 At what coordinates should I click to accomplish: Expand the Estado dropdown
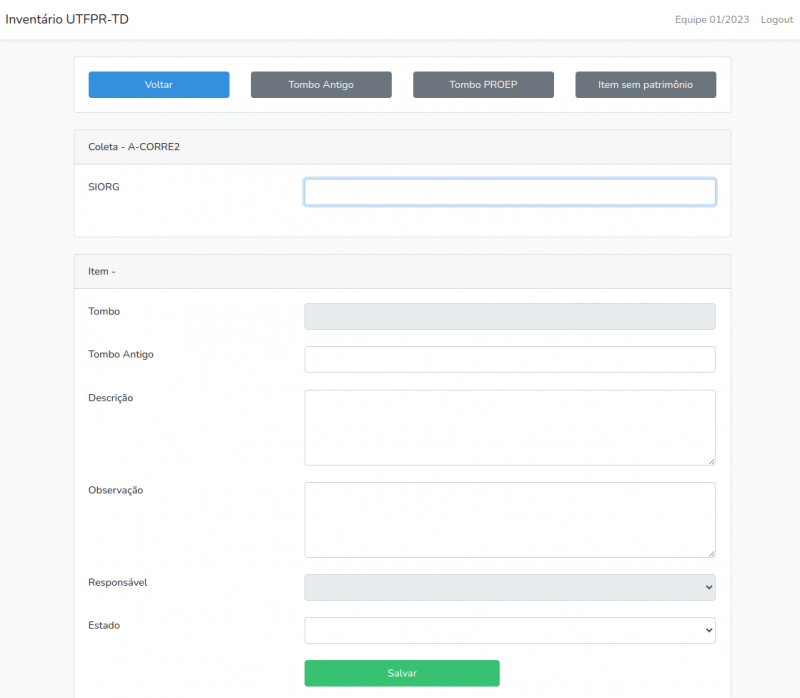(510, 630)
